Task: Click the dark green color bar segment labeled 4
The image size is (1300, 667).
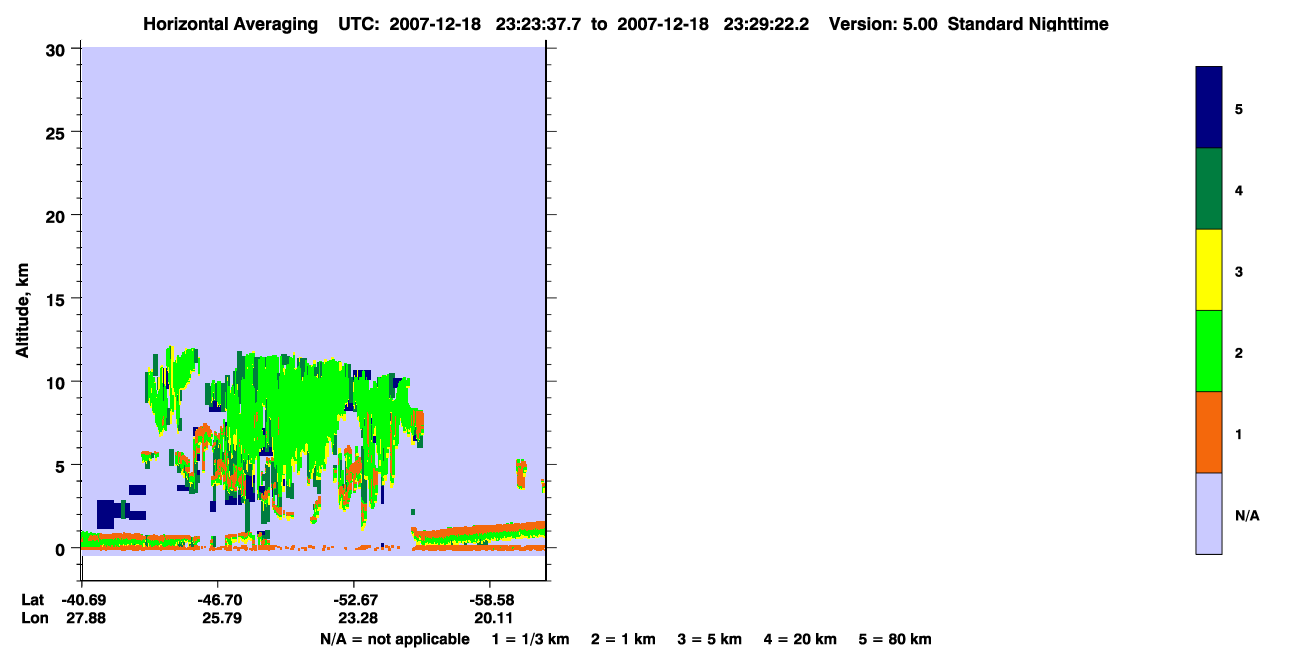Action: [x=1209, y=189]
